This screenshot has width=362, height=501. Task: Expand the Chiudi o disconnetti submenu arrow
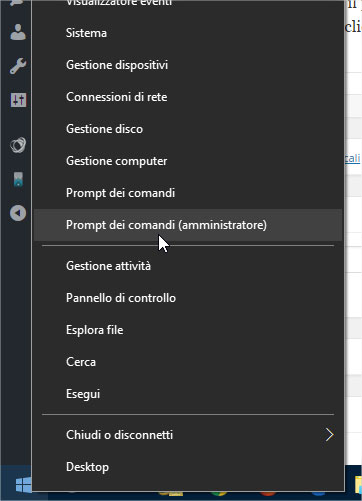[329, 435]
